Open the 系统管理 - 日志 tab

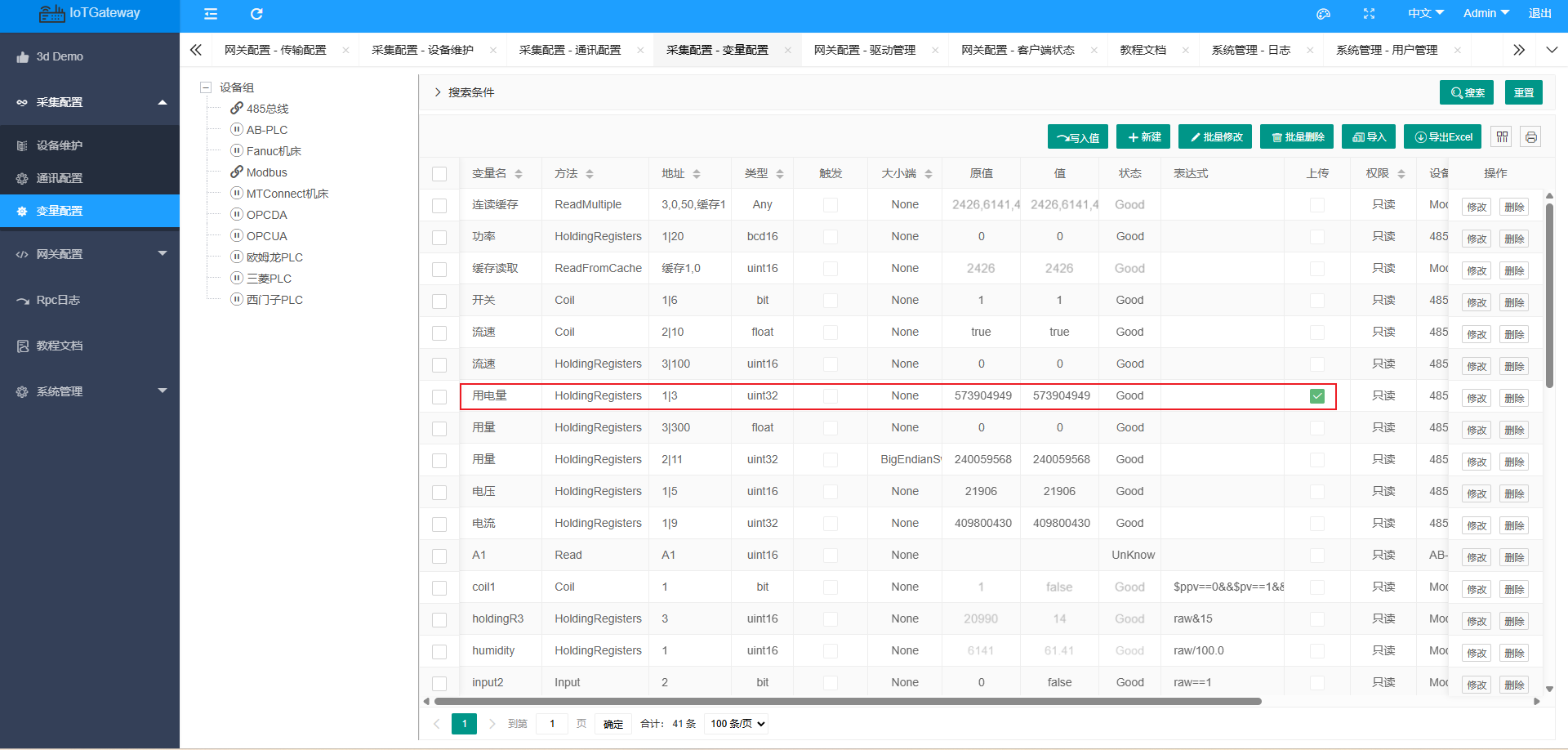(x=1250, y=50)
